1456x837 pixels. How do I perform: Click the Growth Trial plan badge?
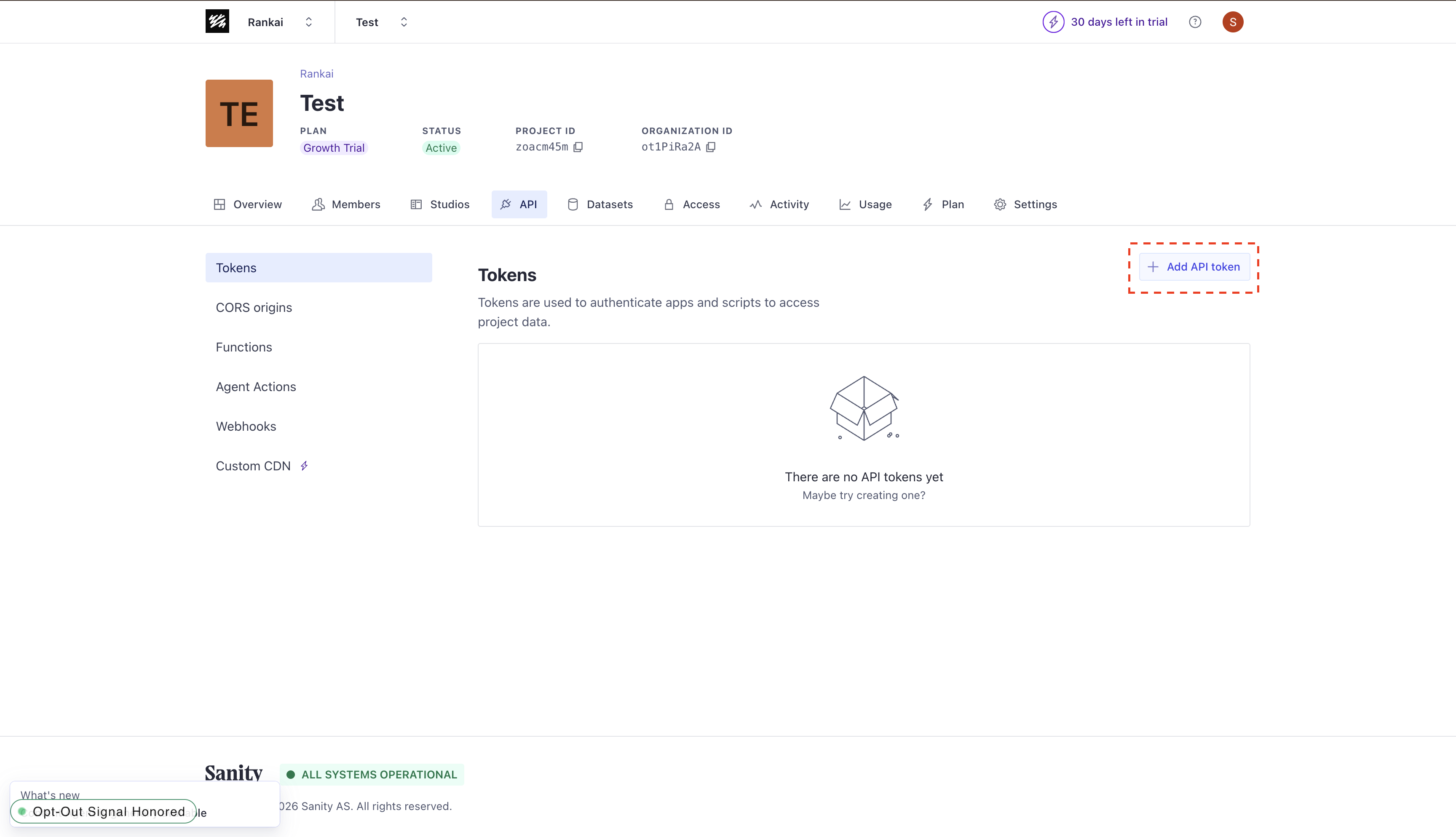pyautogui.click(x=333, y=148)
